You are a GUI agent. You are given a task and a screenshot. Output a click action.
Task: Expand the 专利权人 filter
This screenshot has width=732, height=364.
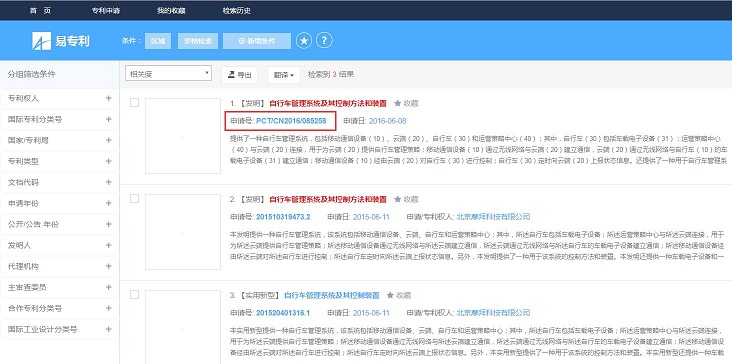pyautogui.click(x=108, y=98)
